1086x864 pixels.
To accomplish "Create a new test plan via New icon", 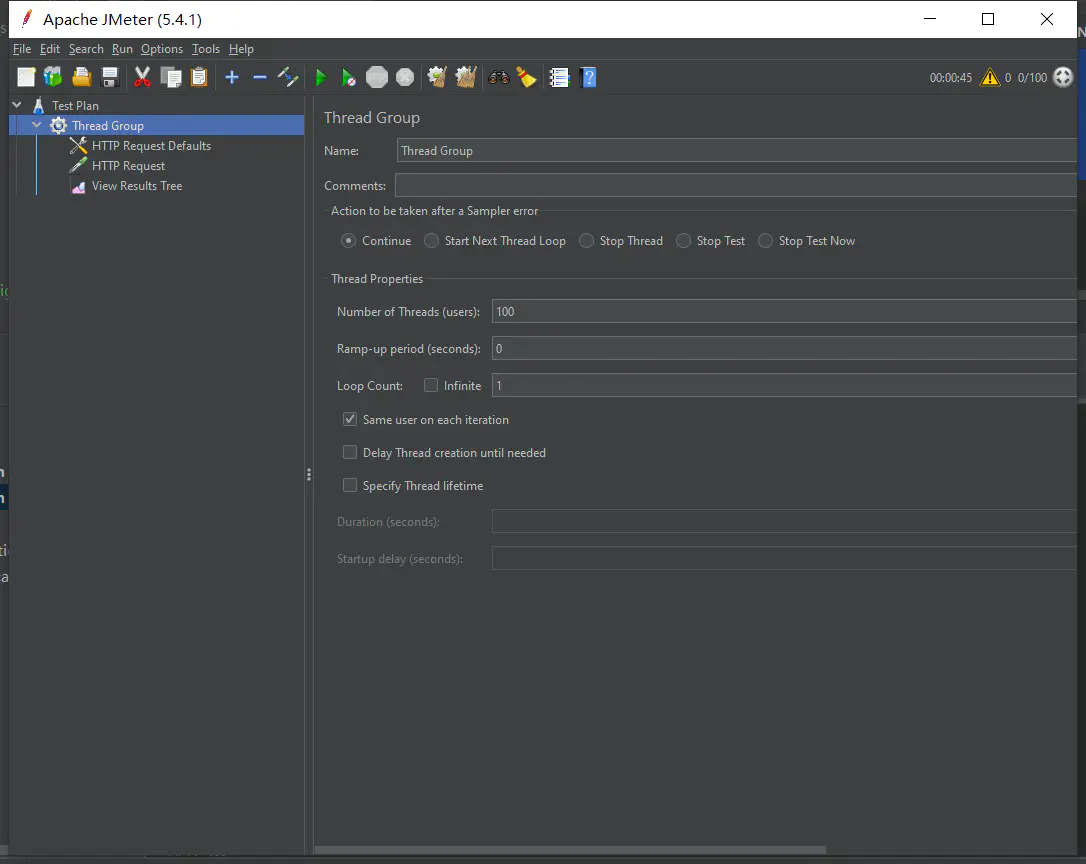I will pyautogui.click(x=26, y=77).
